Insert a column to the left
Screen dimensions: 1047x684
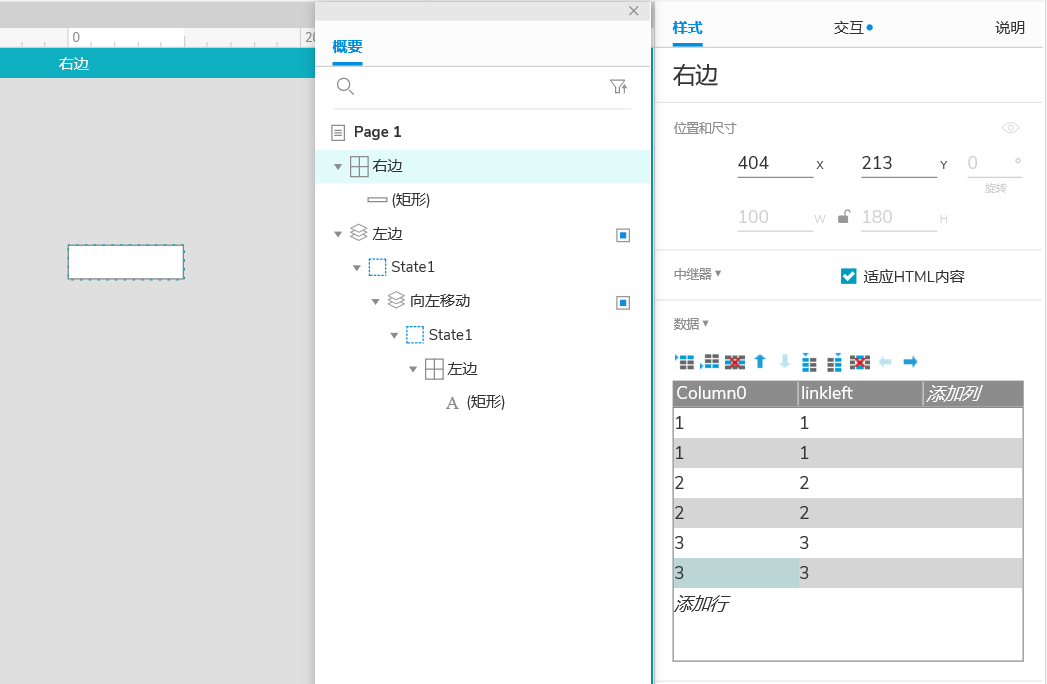coord(809,362)
